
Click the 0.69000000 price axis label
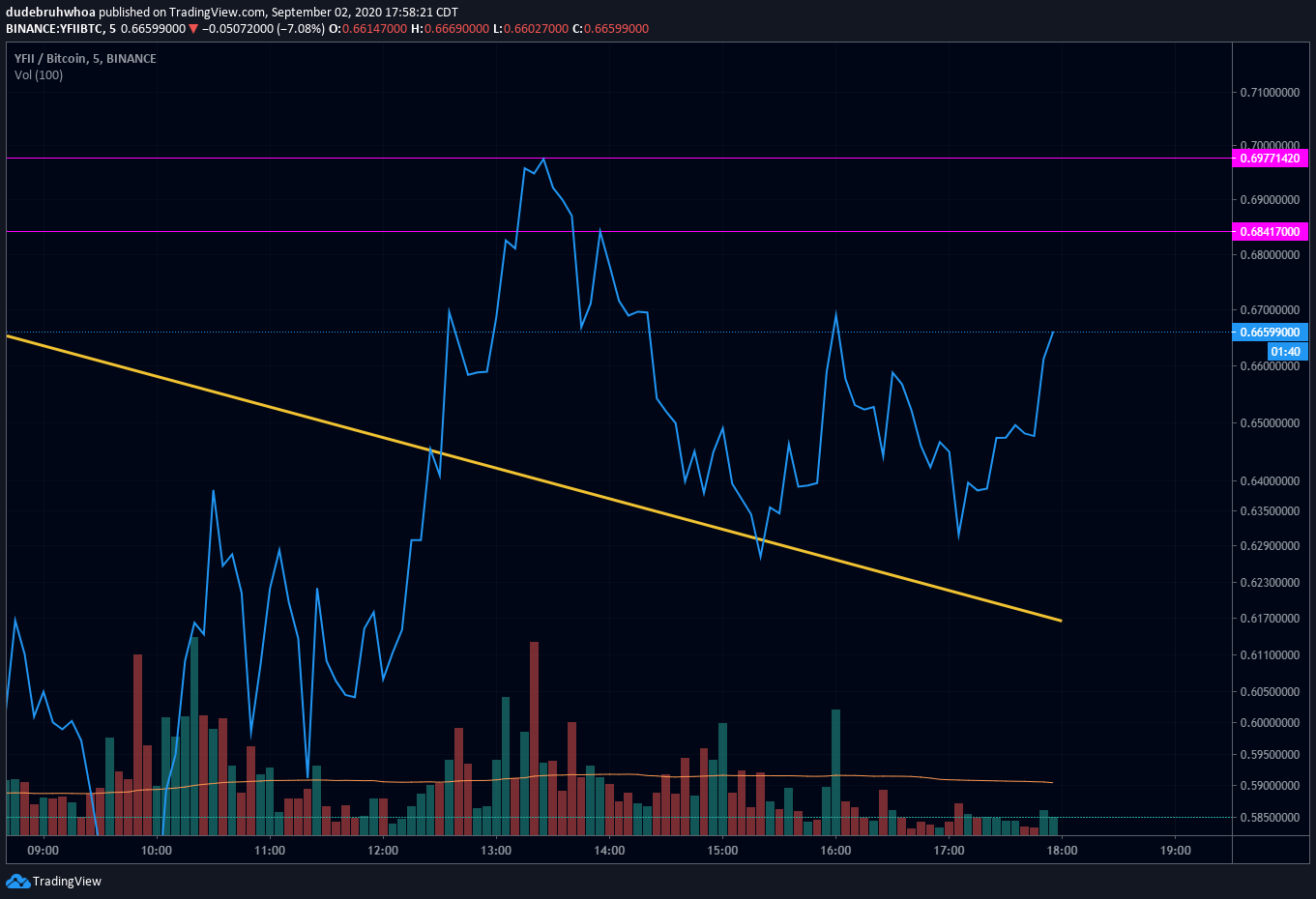1270,200
